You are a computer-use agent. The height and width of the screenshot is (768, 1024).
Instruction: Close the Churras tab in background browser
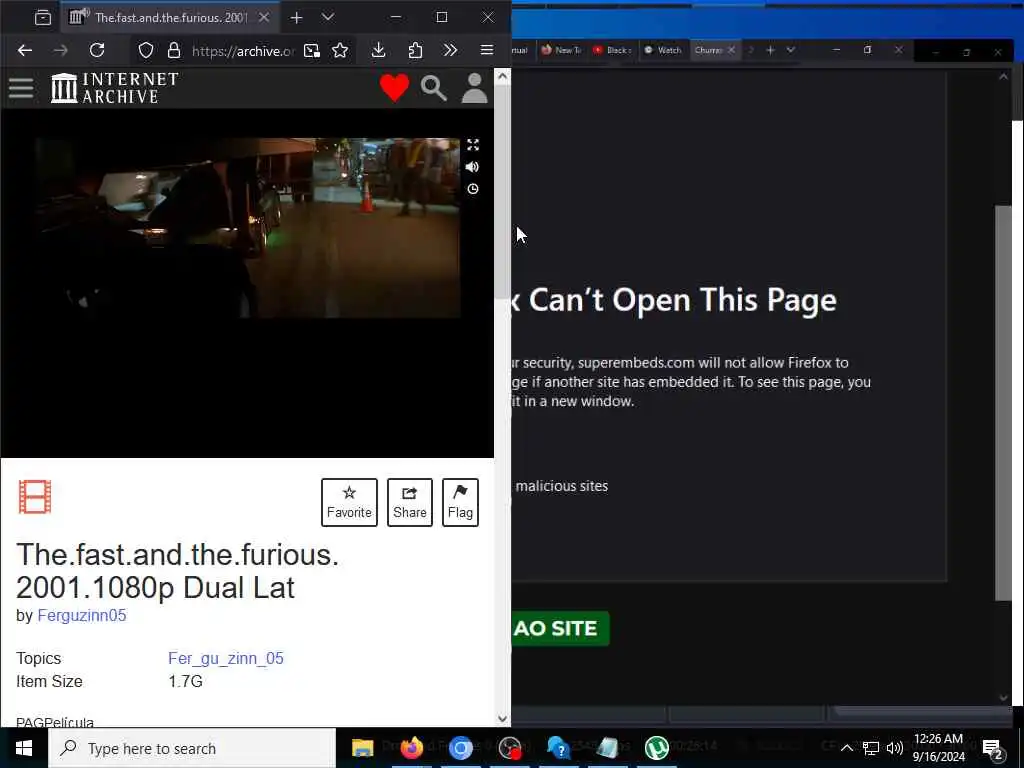click(731, 50)
